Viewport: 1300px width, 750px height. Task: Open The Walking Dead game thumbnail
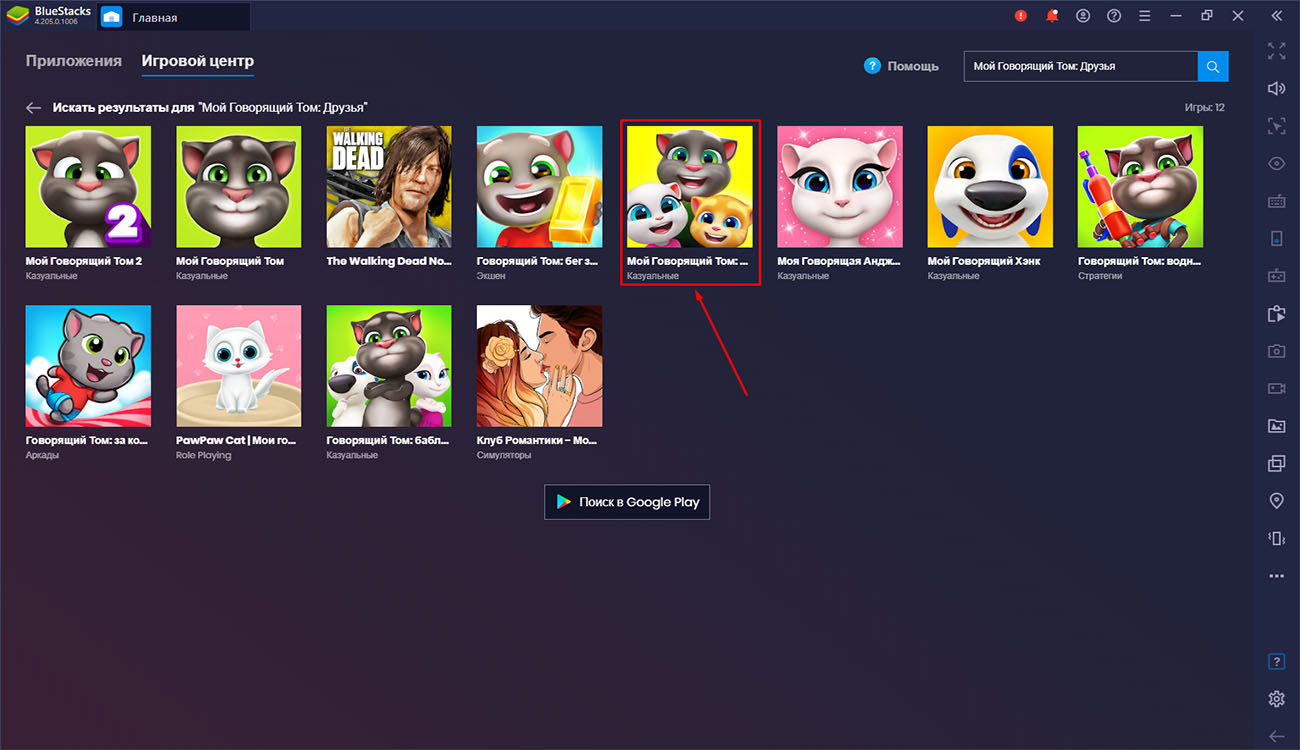(x=389, y=186)
